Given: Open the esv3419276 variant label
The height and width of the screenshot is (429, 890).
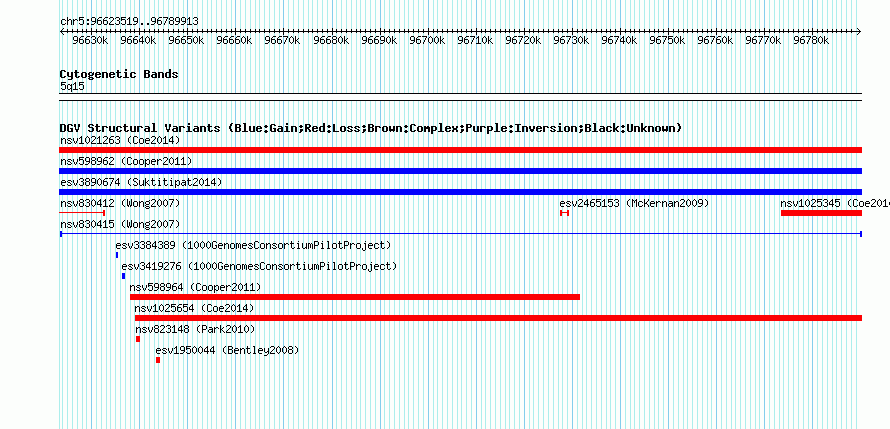Looking at the screenshot, I should (x=259, y=266).
